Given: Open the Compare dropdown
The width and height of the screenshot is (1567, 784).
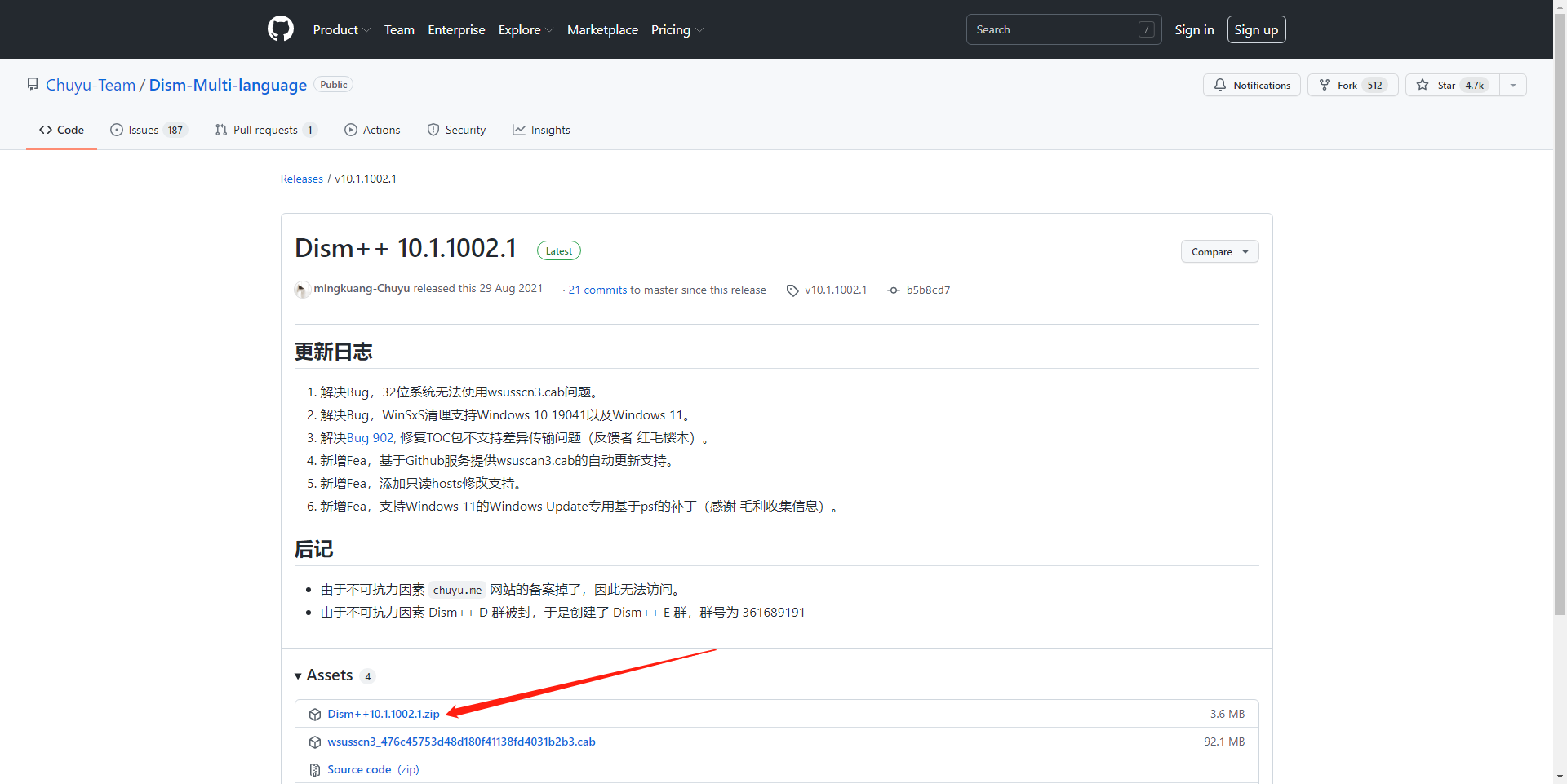Looking at the screenshot, I should pos(1219,251).
